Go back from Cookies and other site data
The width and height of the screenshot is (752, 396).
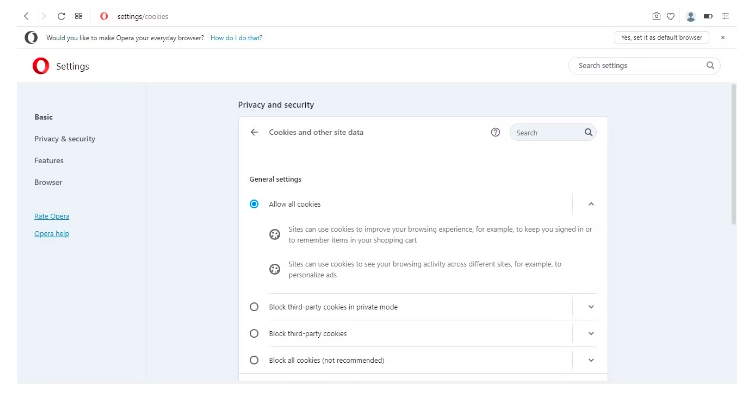(x=254, y=132)
